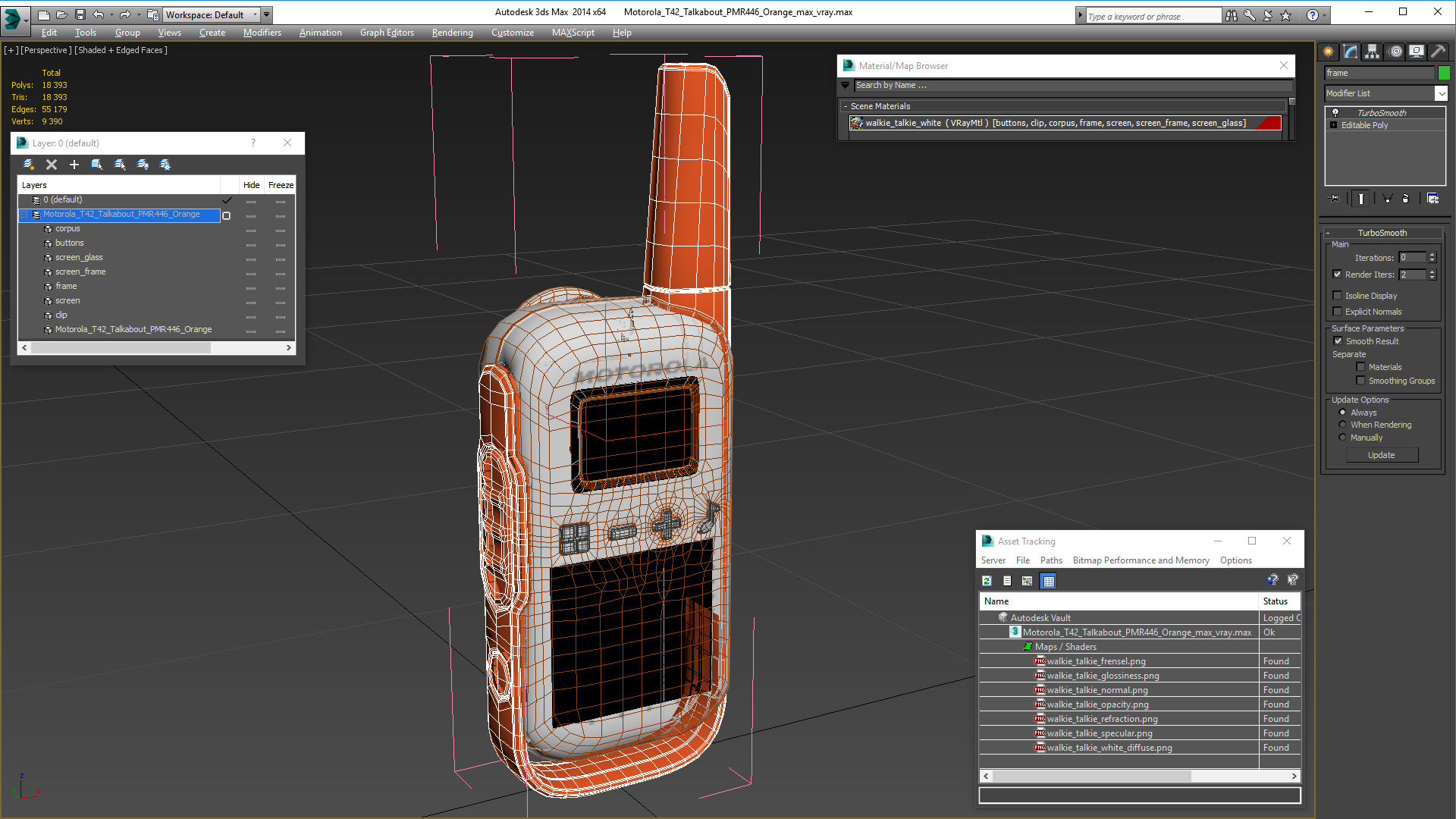Open the Hierarchy command panel tab
Image resolution: width=1456 pixels, height=819 pixels.
(1373, 52)
